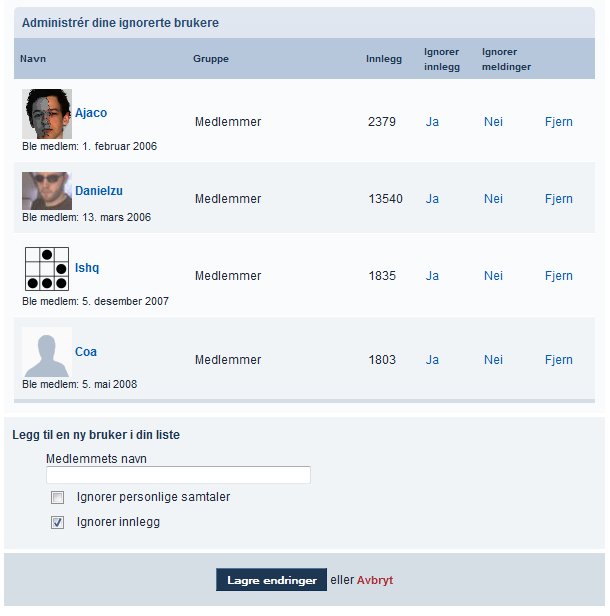Open Ajaco's profile name link
This screenshot has height=616, width=610.
pyautogui.click(x=91, y=113)
